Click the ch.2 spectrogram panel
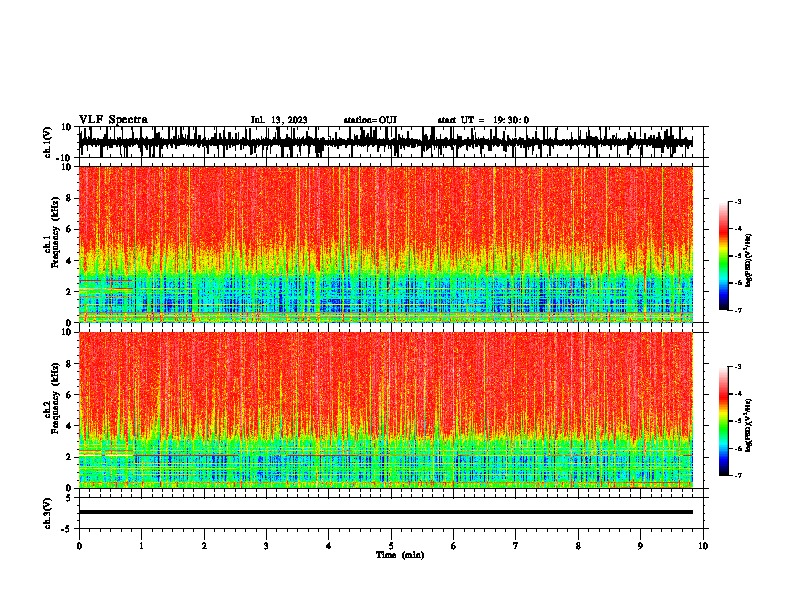The width and height of the screenshot is (792, 612). pyautogui.click(x=385, y=410)
